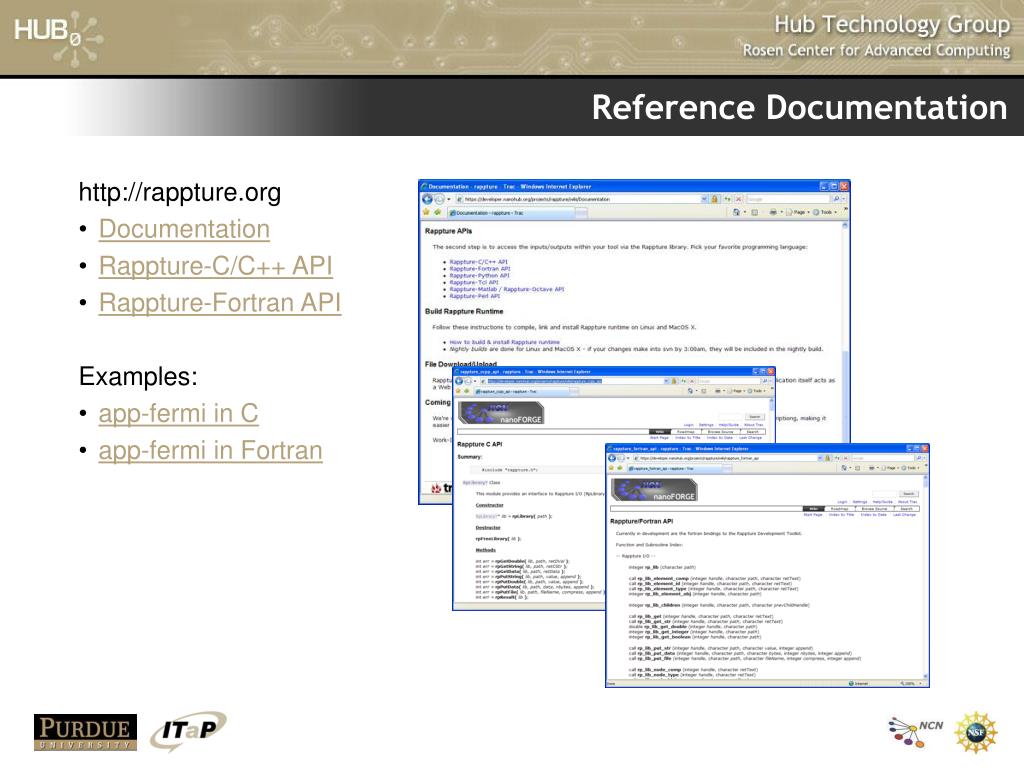Open Rappture-Fortran API link in Documentation page
The width and height of the screenshot is (1024, 768).
[x=480, y=268]
